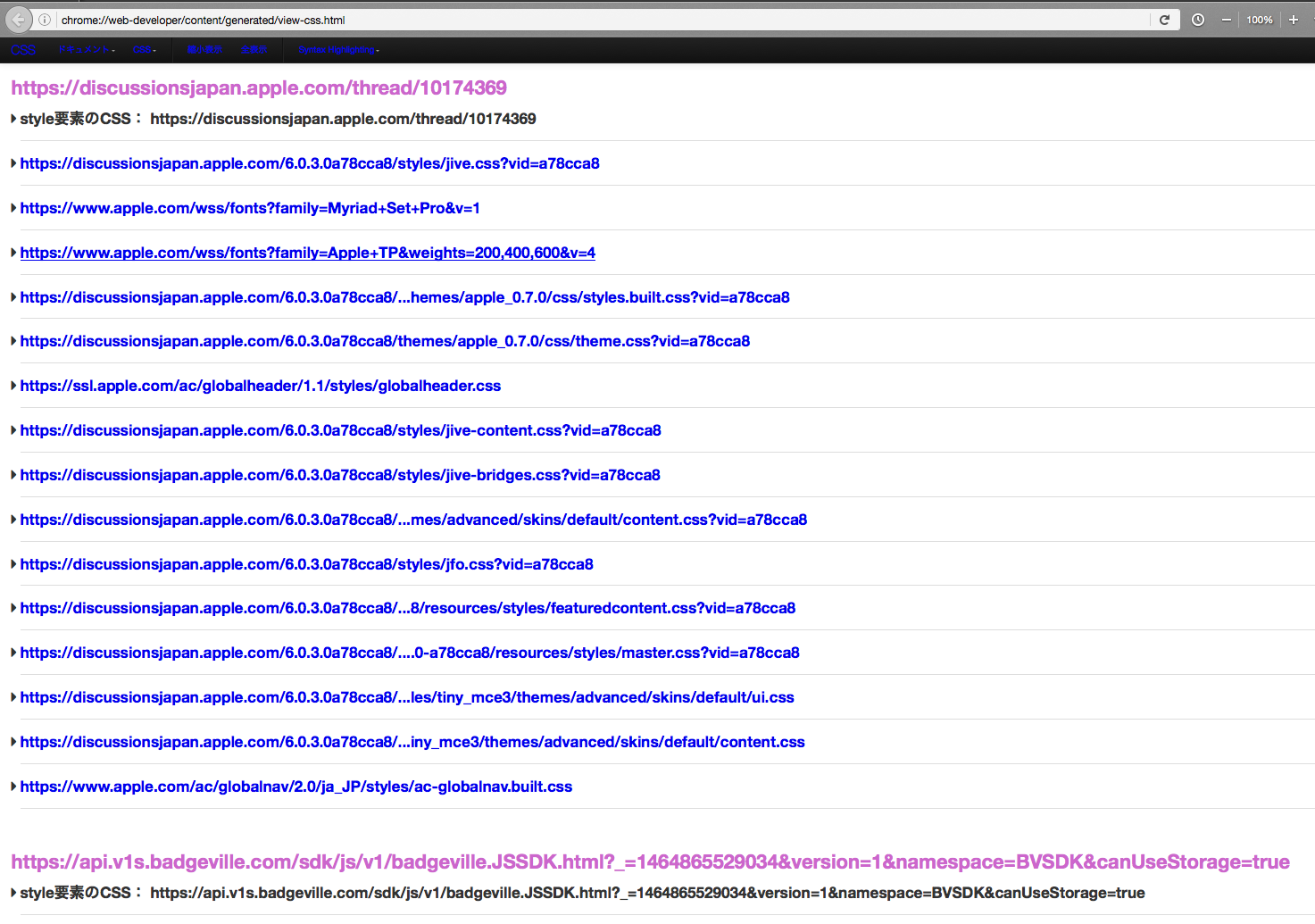This screenshot has width=1315, height=924.
Task: Open the ac-globalnav.built.css link
Action: (x=296, y=787)
